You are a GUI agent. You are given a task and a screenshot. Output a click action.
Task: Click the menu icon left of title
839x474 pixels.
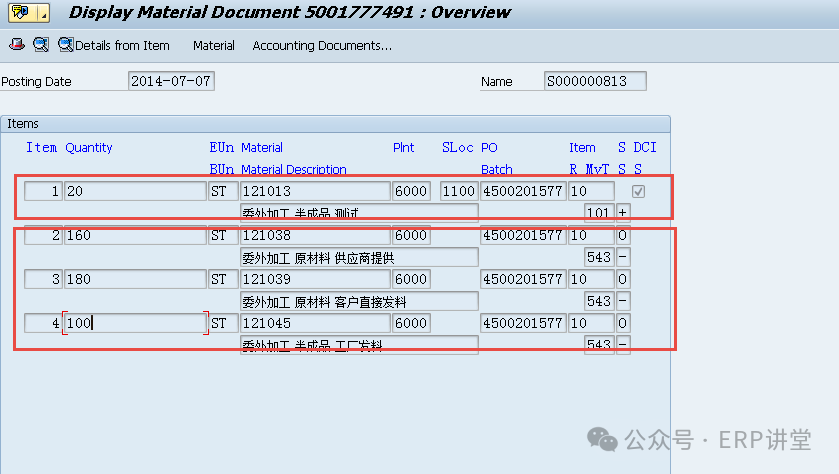coord(19,13)
